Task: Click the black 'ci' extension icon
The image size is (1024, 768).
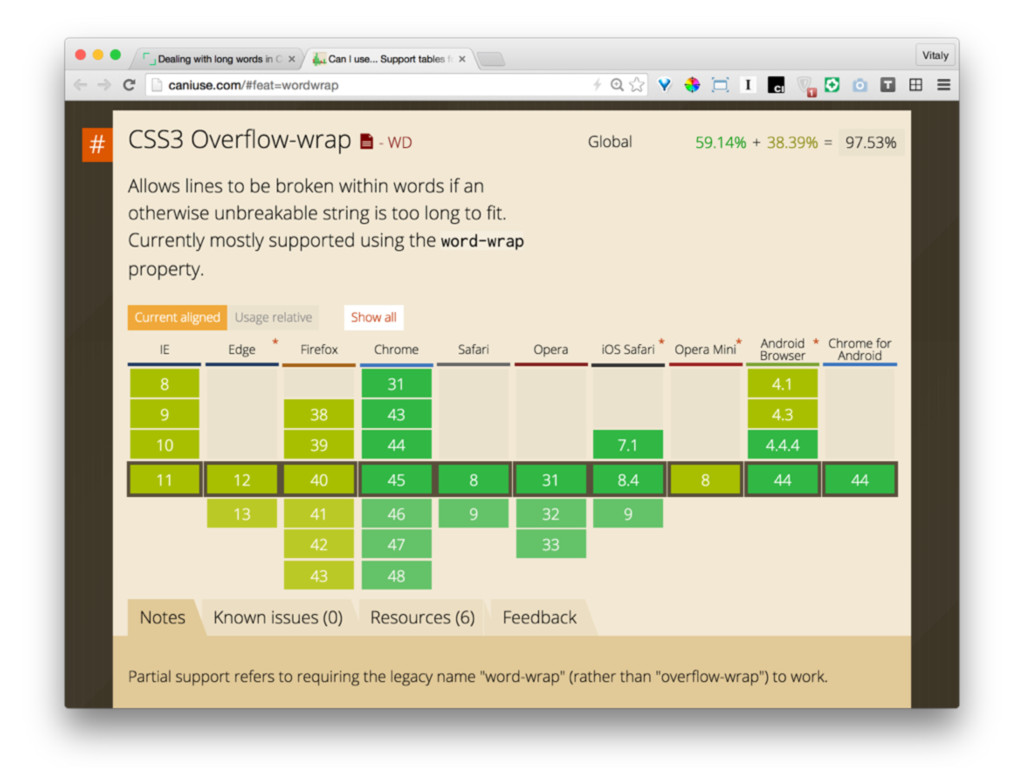Action: click(776, 85)
